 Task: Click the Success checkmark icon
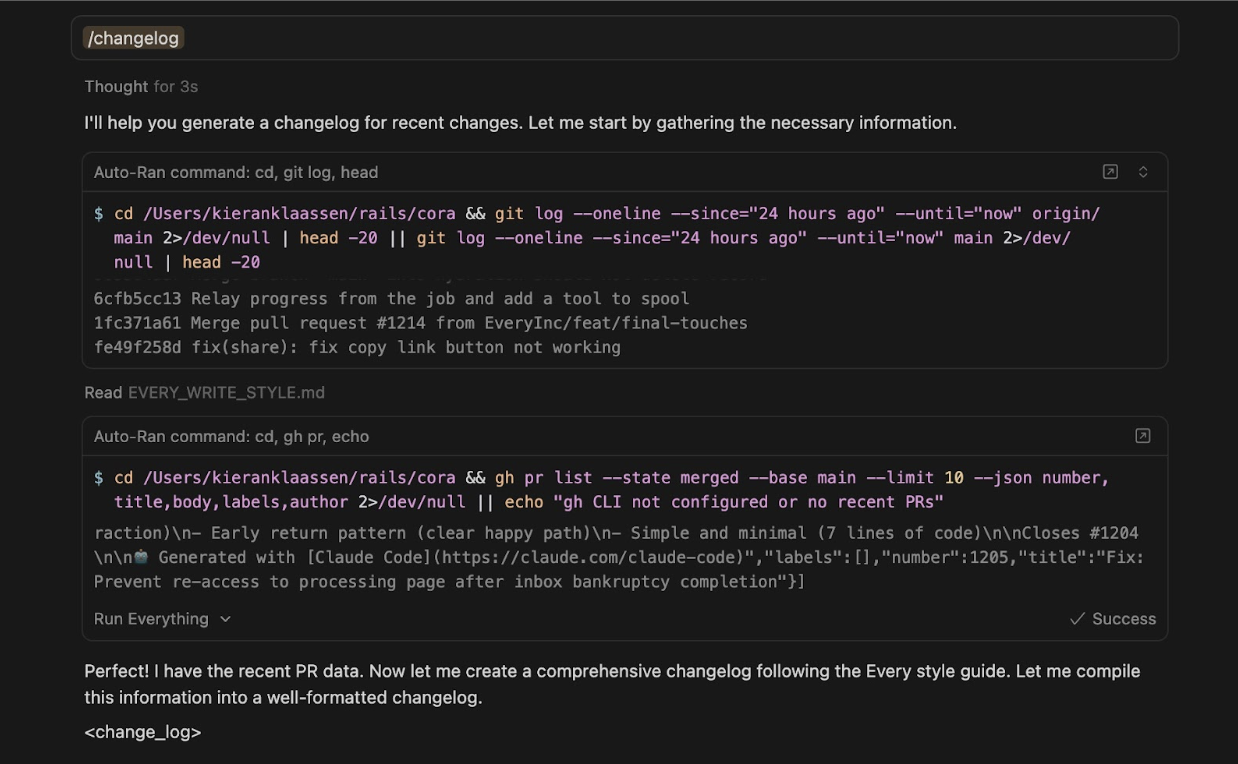pos(1077,618)
